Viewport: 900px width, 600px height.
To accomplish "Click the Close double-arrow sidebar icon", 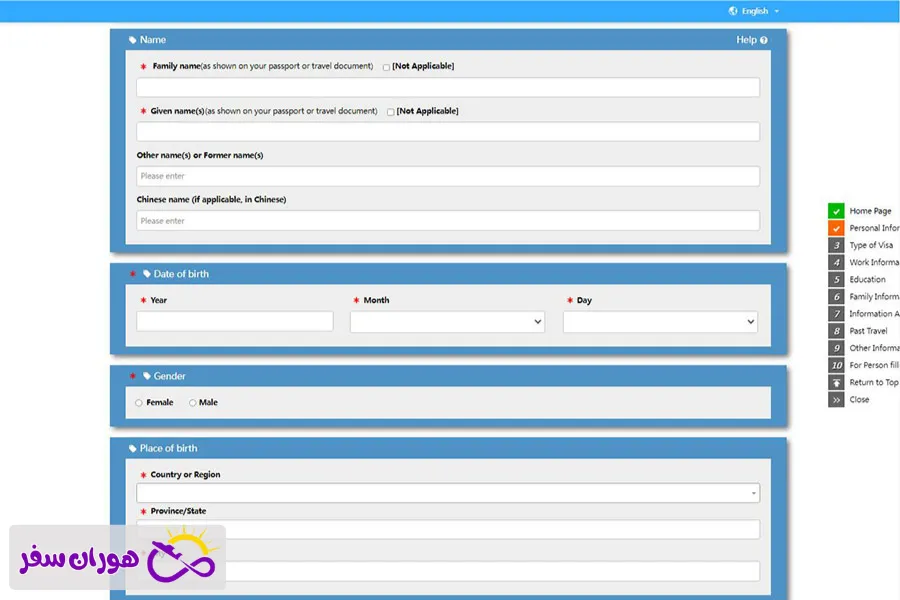I will click(x=836, y=400).
